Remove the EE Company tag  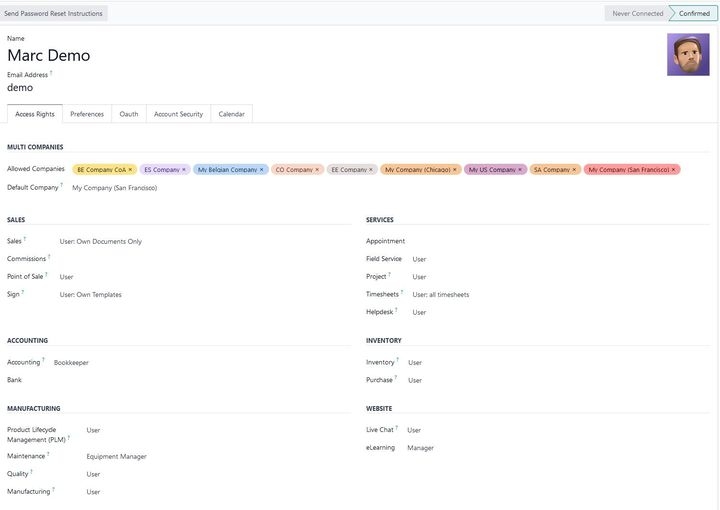tap(371, 170)
